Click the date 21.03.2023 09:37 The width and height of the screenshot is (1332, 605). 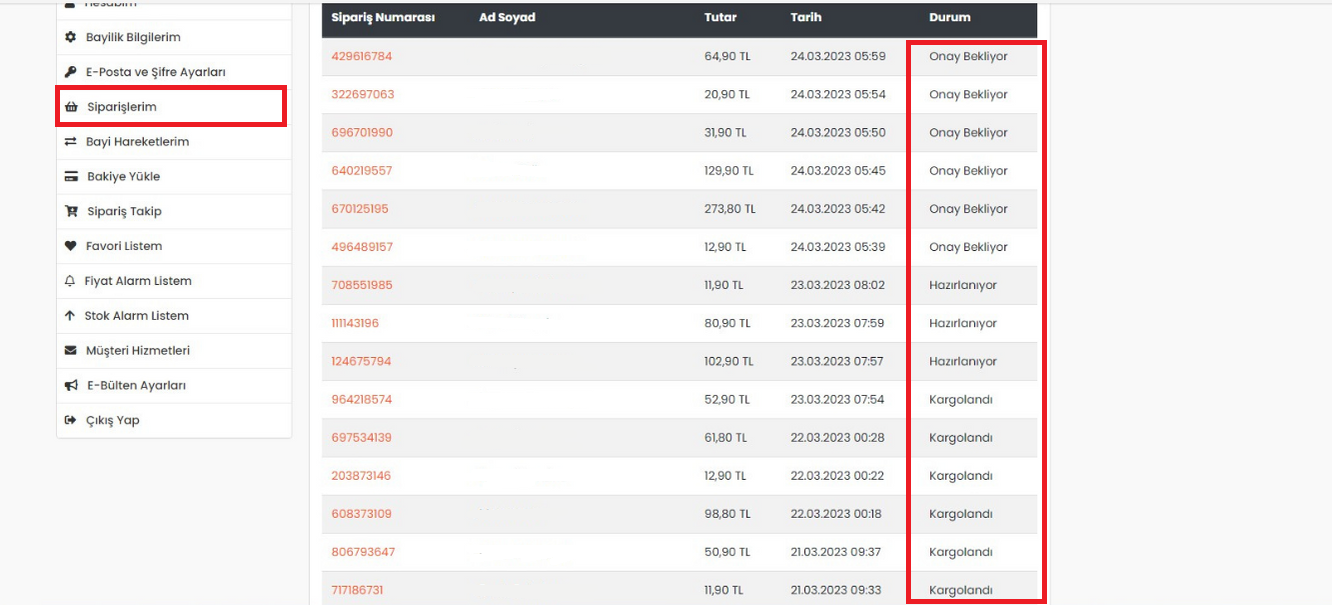click(x=836, y=552)
